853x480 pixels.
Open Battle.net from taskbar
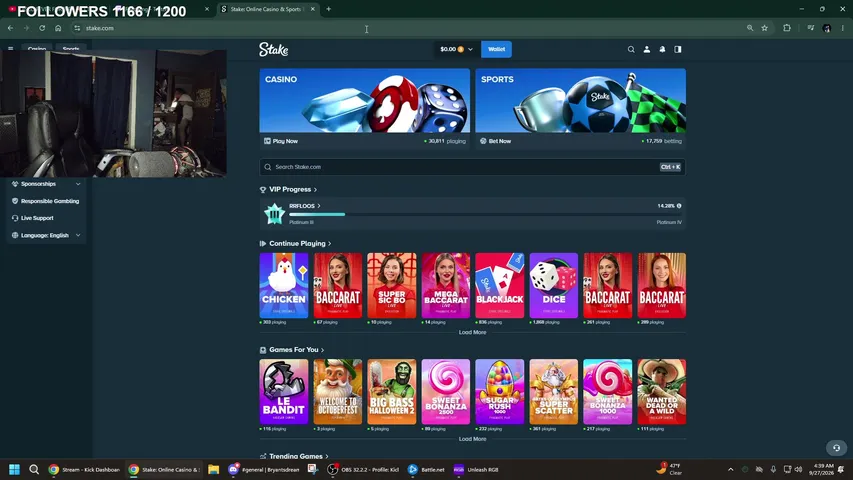(426, 470)
